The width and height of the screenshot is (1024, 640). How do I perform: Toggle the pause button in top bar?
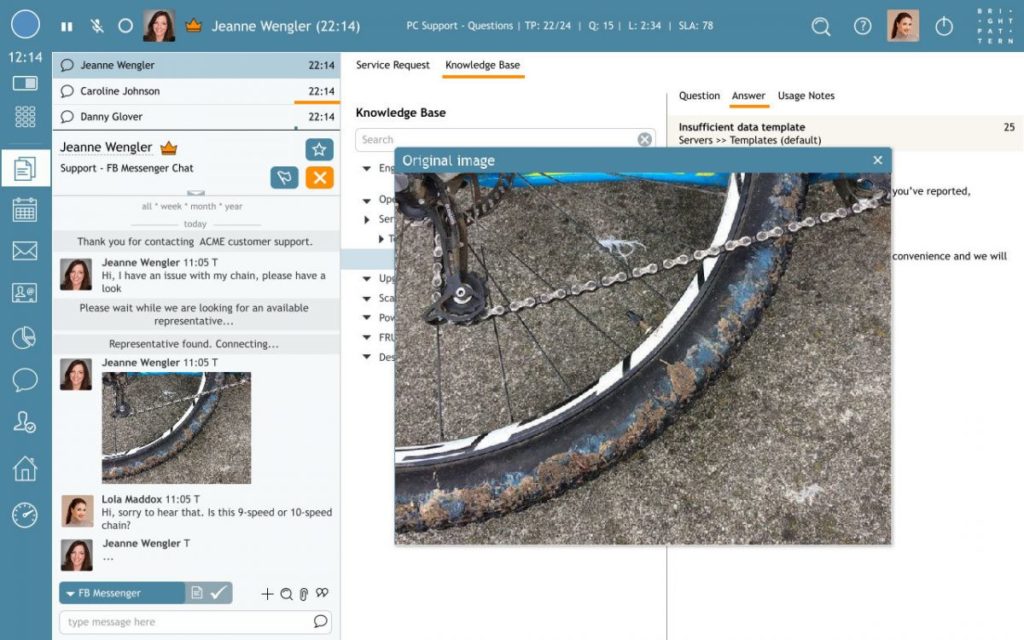coord(67,27)
